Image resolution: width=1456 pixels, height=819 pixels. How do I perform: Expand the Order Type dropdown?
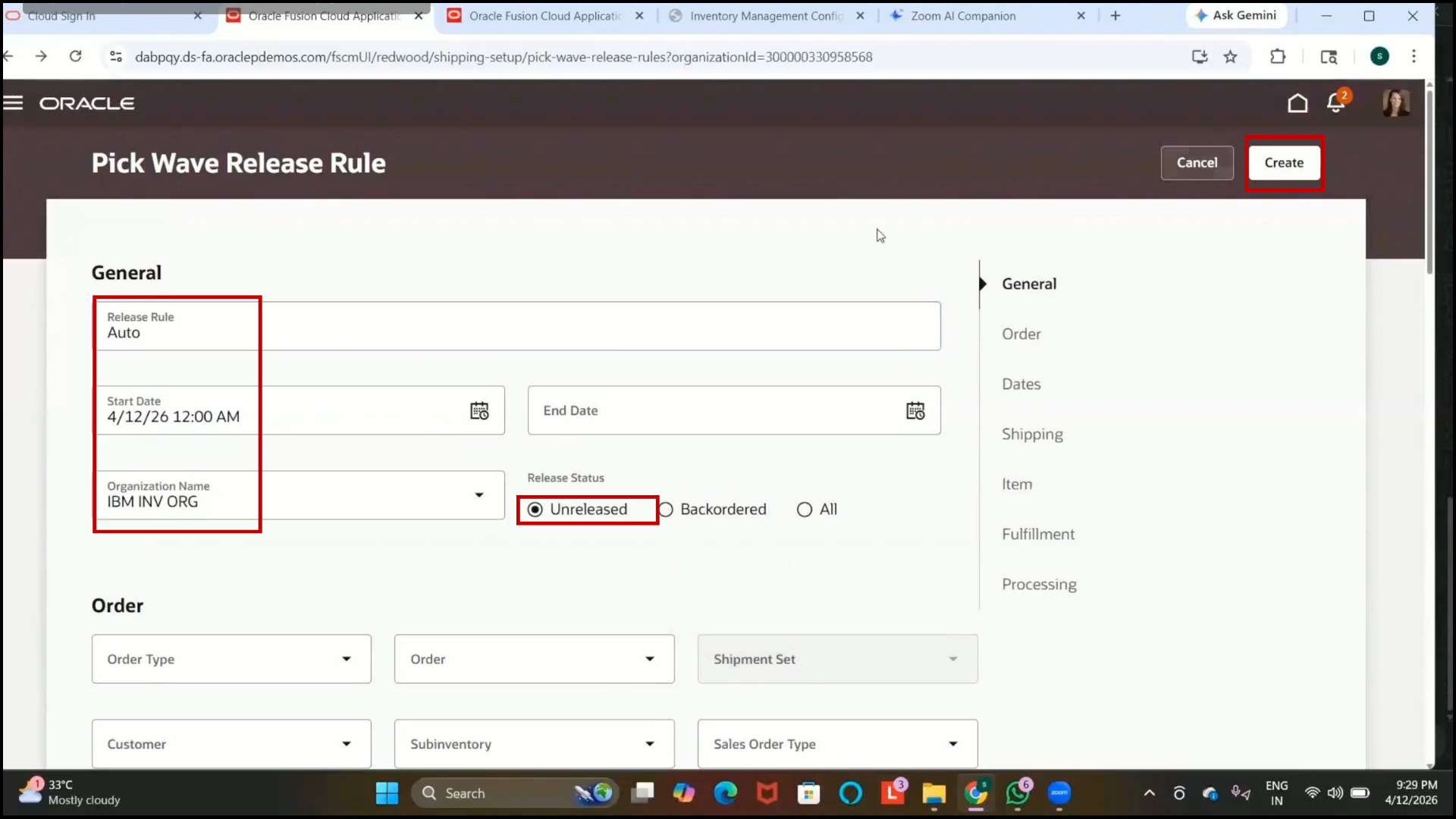[347, 659]
